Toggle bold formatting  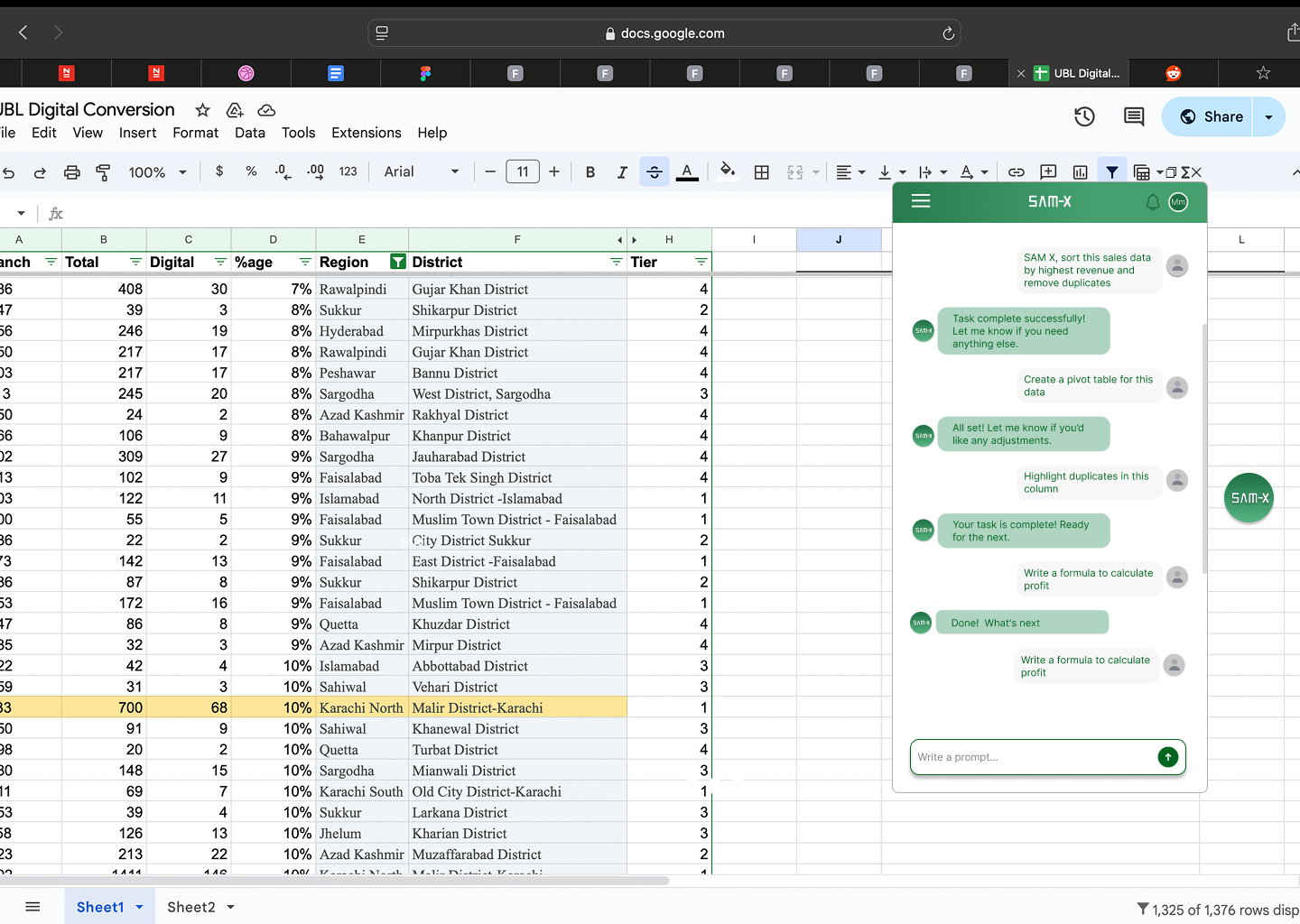pos(590,172)
